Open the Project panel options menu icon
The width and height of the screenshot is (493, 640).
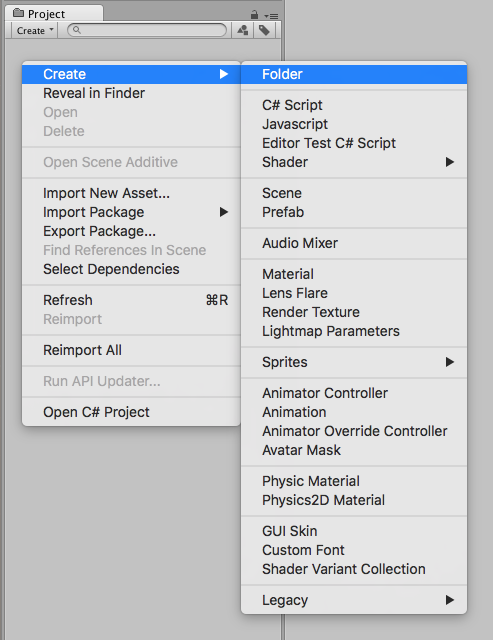[271, 16]
